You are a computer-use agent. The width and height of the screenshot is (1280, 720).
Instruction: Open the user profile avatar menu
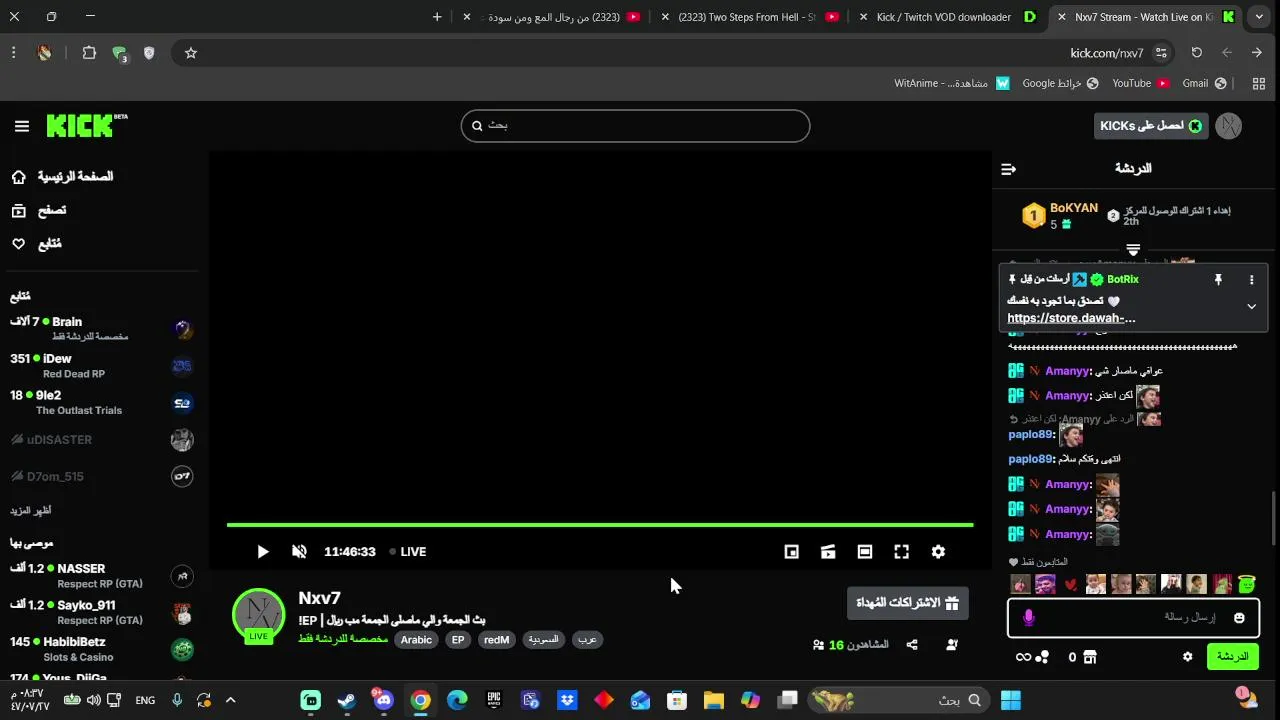(1228, 126)
